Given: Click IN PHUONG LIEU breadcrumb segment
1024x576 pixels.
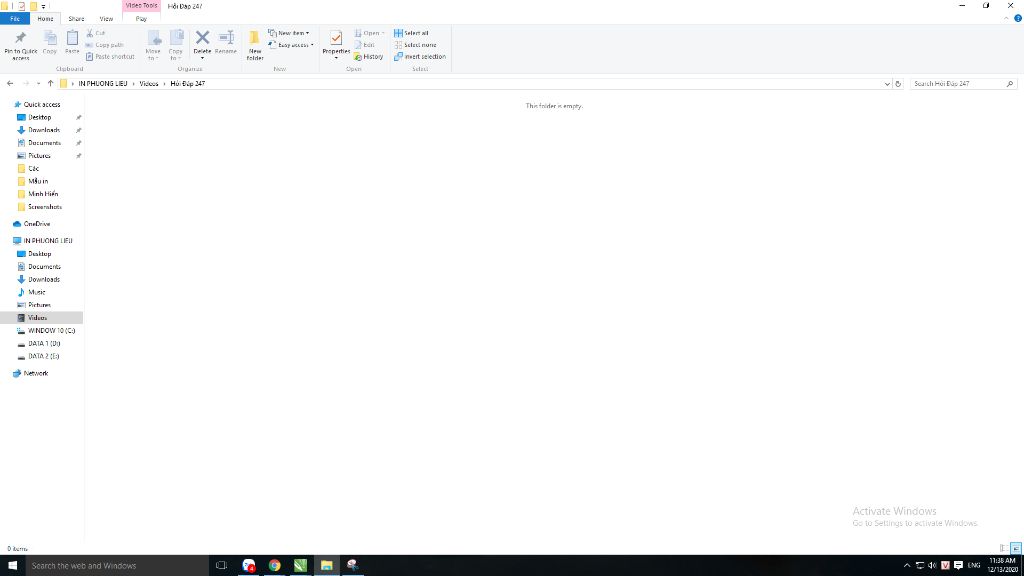Looking at the screenshot, I should 103,84.
